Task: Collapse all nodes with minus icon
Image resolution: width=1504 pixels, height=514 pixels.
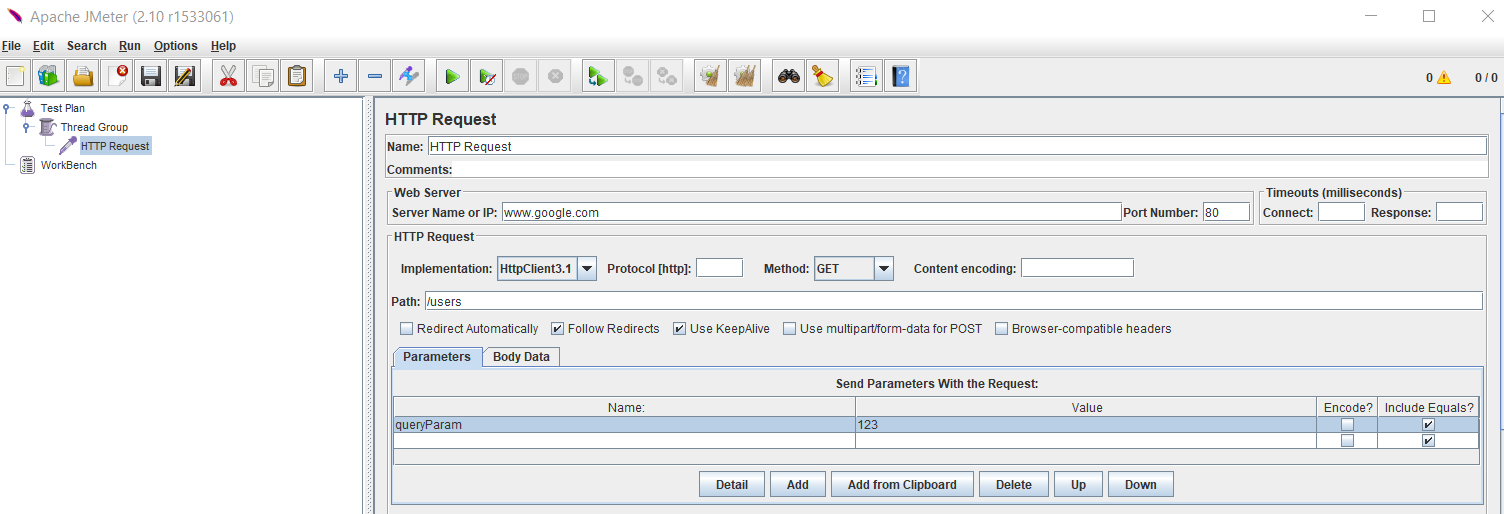Action: (374, 76)
